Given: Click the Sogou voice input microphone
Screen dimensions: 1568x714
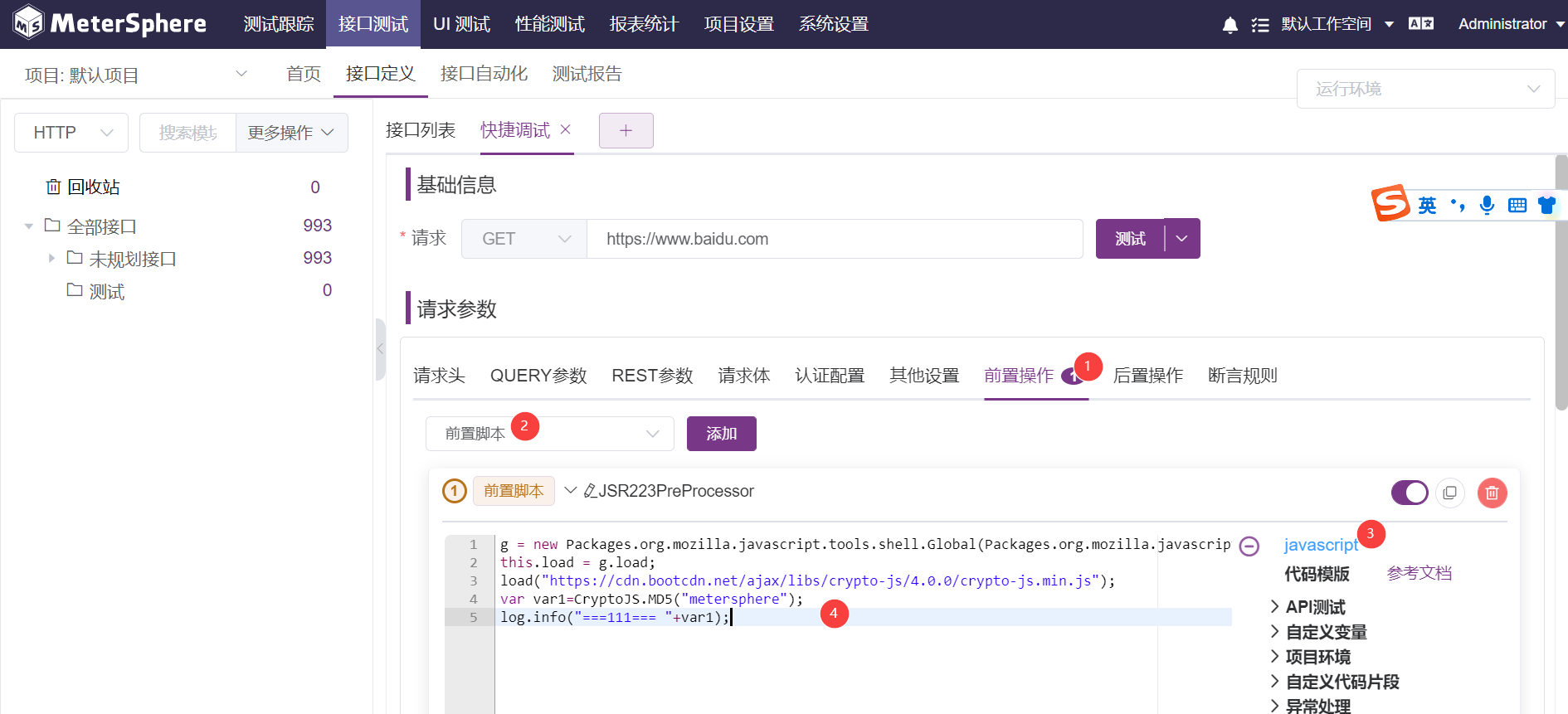Looking at the screenshot, I should [1488, 205].
